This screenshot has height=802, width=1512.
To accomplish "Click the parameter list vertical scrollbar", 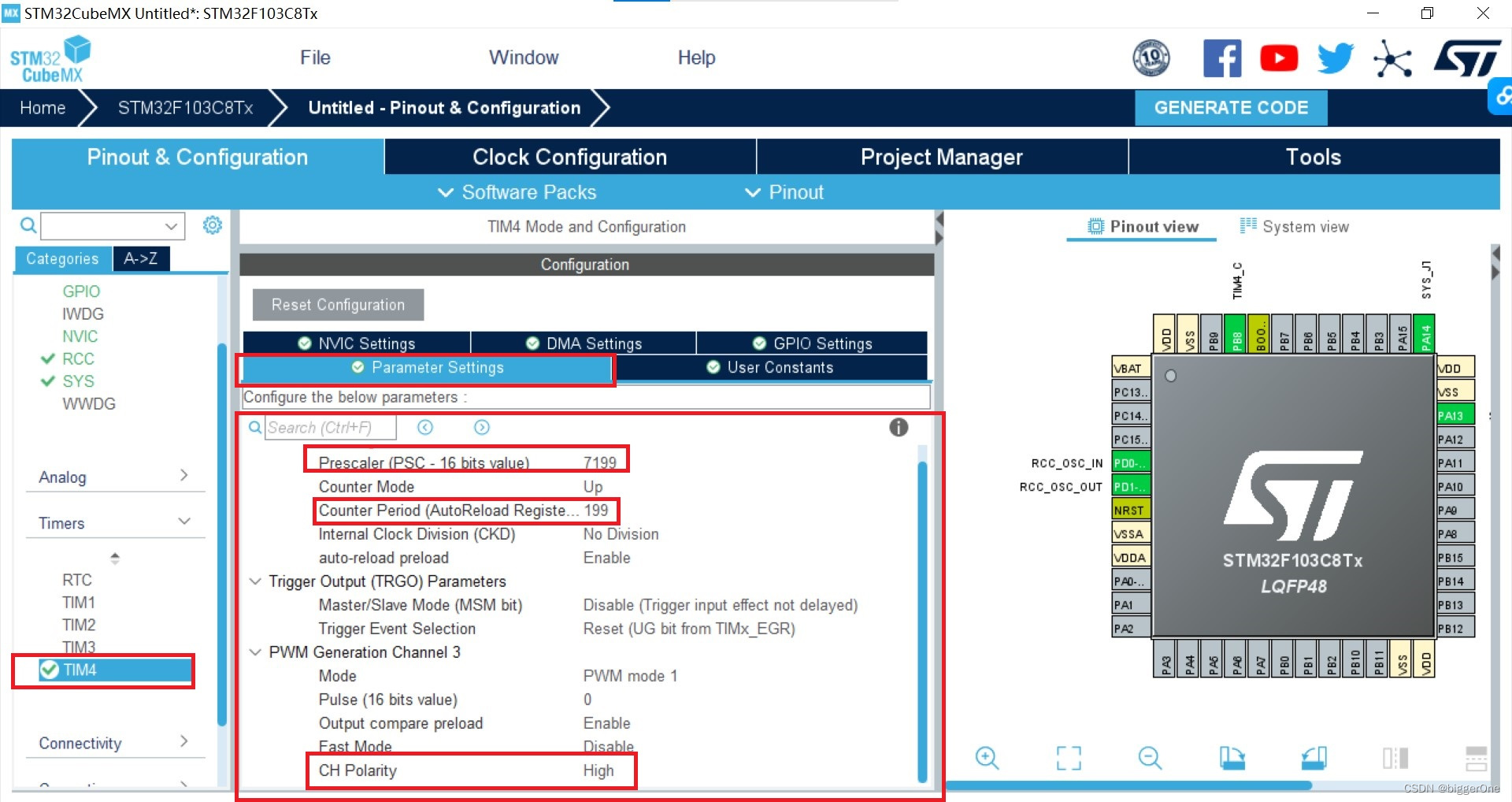I will pos(922,622).
